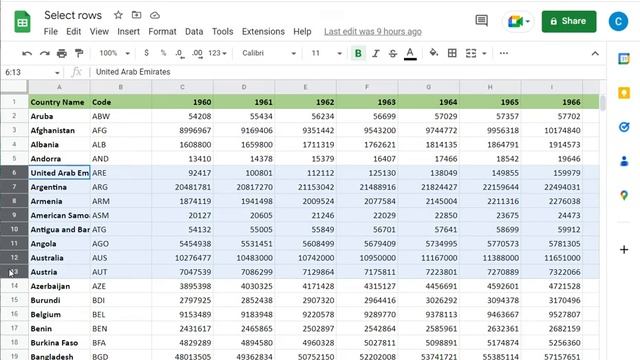Select the Azerbaijan cell
640x360 pixels.
59,286
